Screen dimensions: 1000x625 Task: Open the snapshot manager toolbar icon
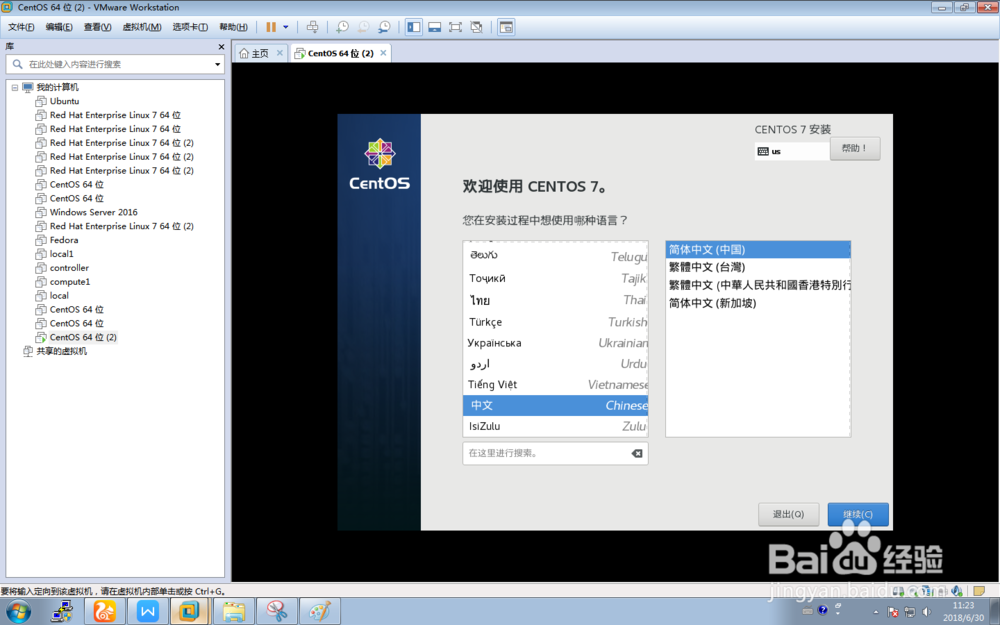384,27
